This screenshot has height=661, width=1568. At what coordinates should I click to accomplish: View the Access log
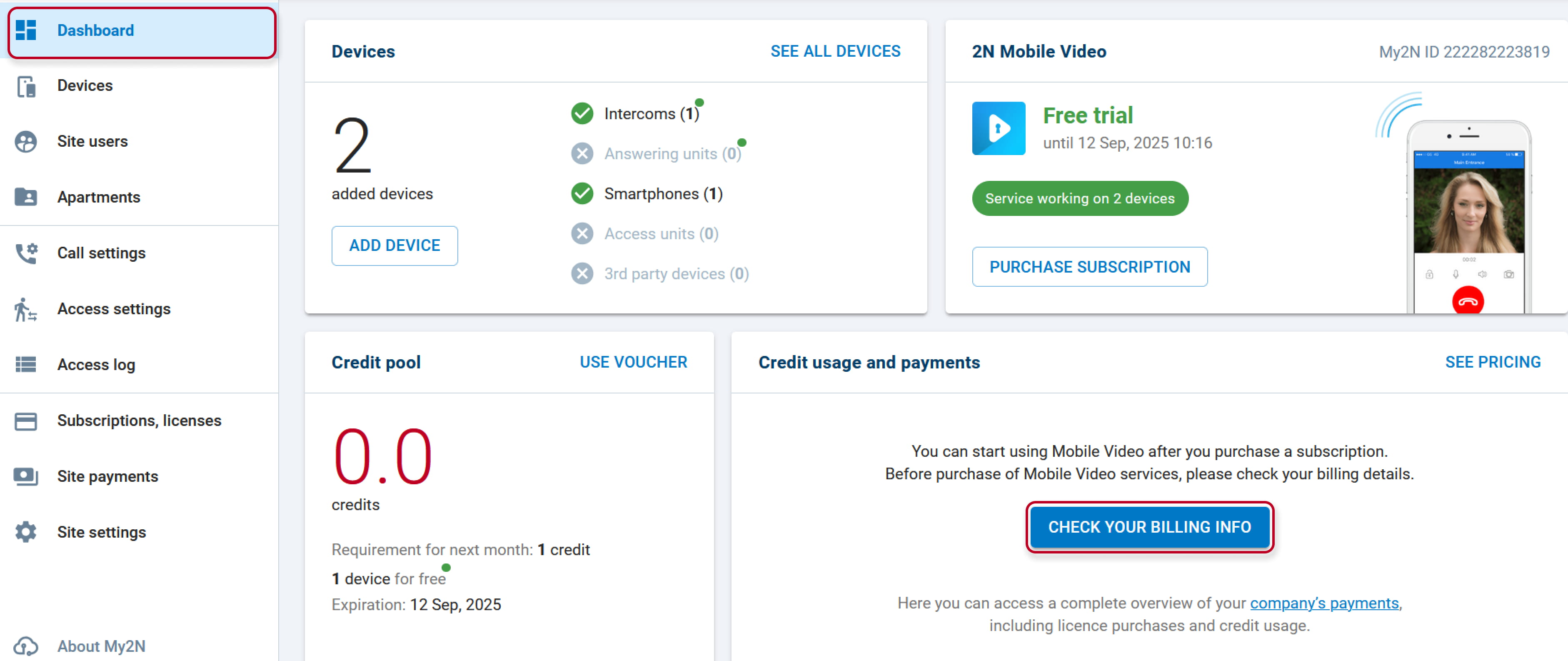click(140, 364)
